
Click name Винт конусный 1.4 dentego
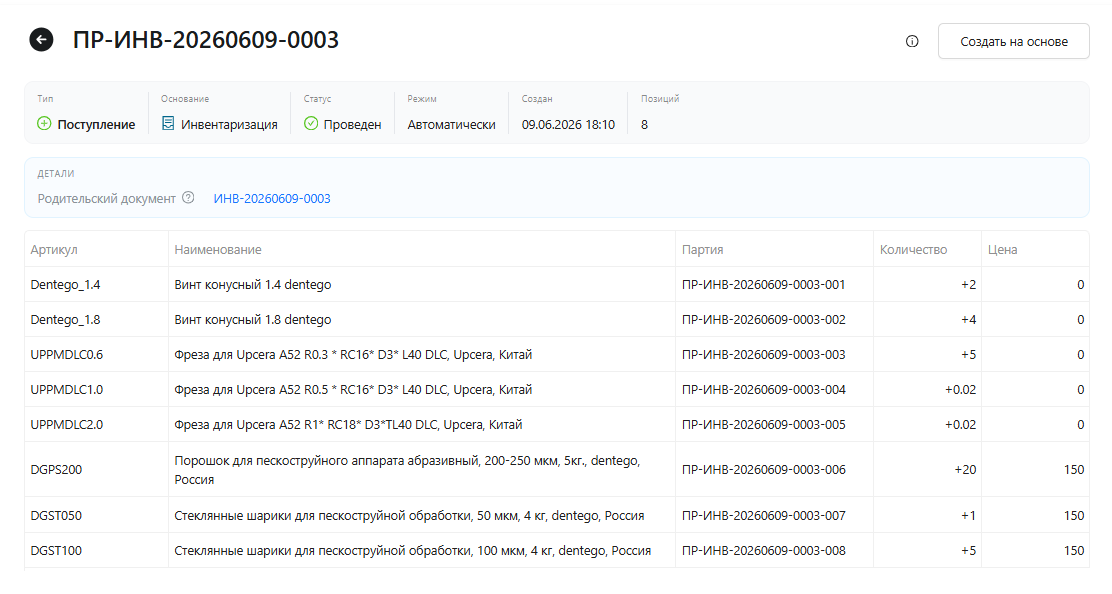[252, 284]
